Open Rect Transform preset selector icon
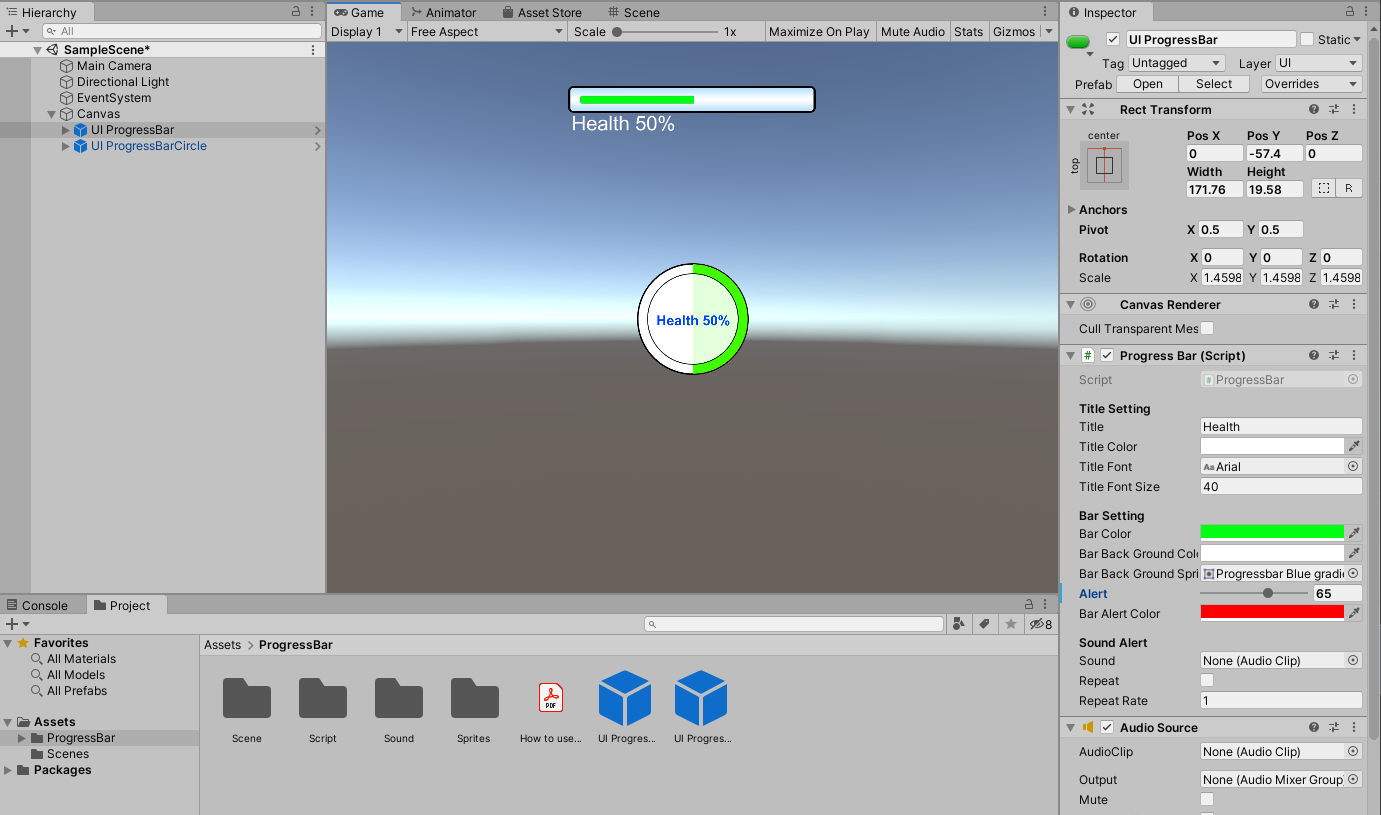This screenshot has width=1381, height=815. 1334,110
